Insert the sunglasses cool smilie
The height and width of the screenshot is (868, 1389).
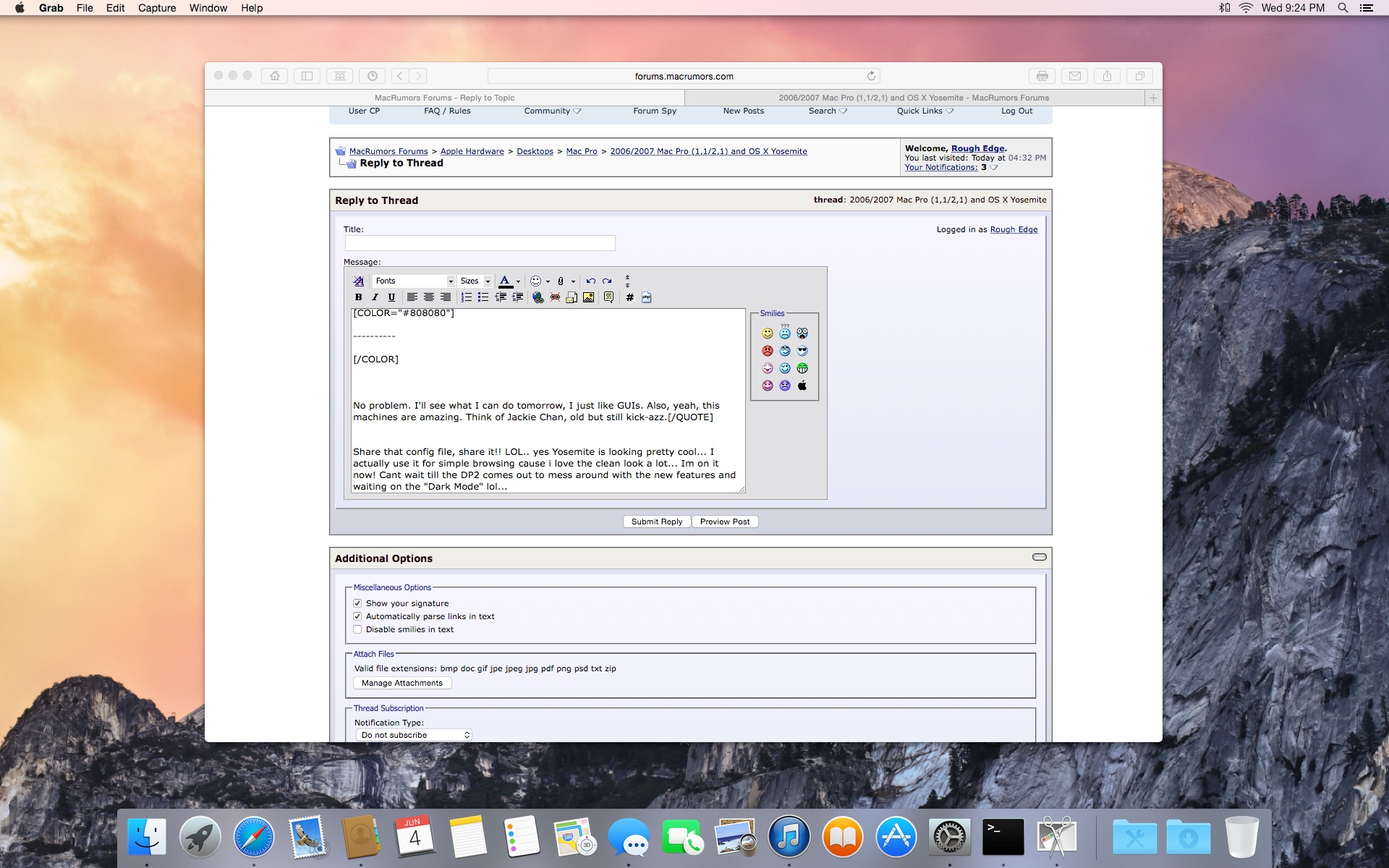point(802,351)
